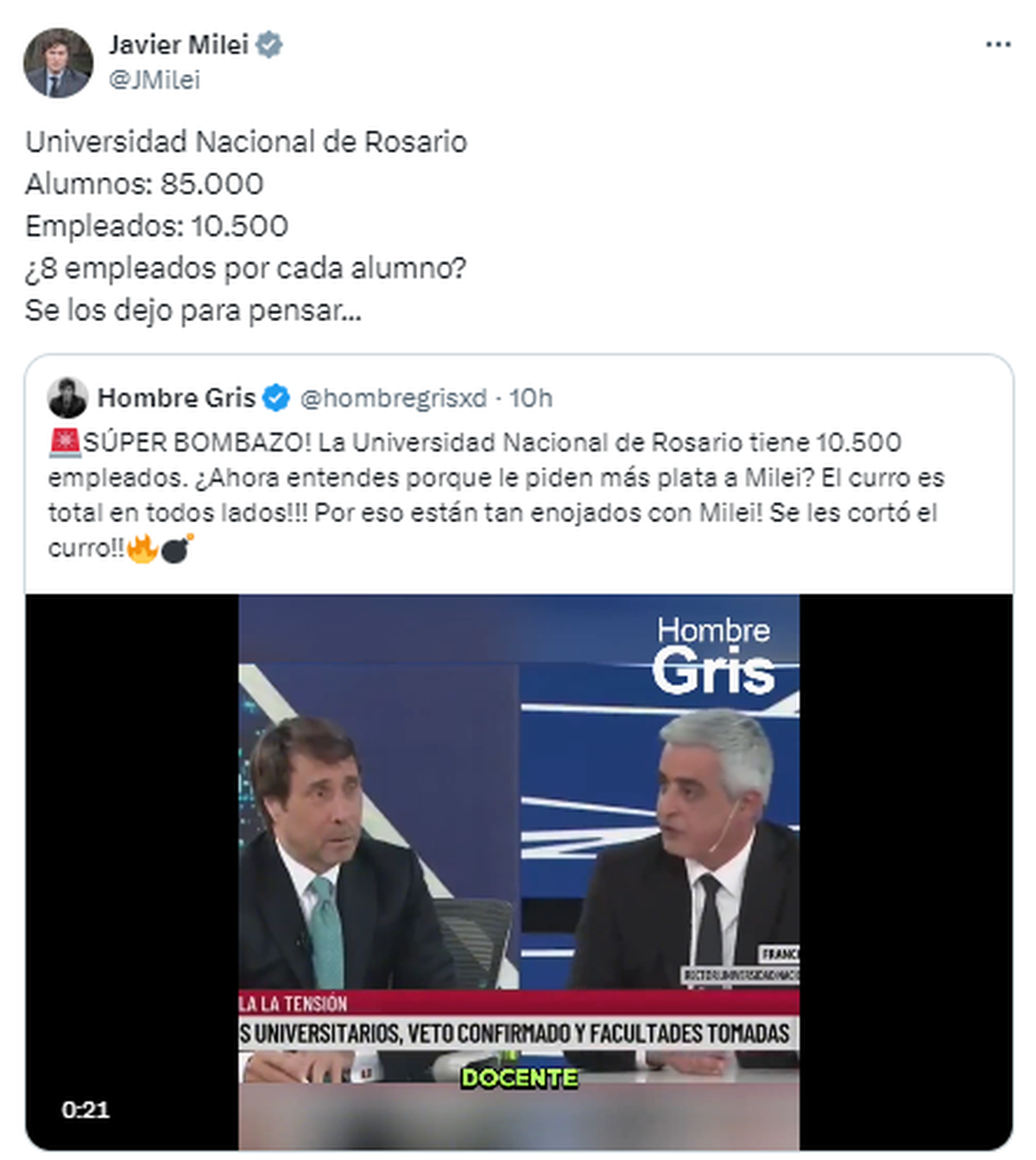Click the blue verified badge beside Javier Milei
Image resolution: width=1036 pixels, height=1160 pixels.
(x=270, y=45)
